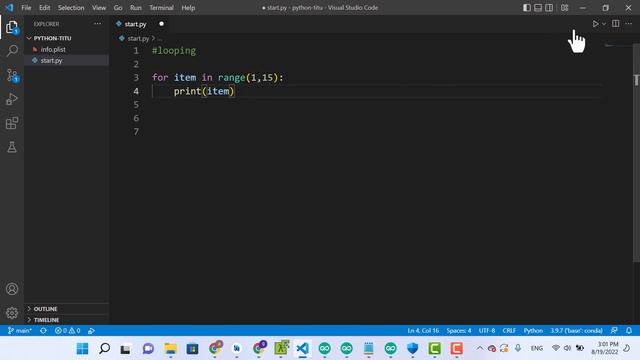Toggle the bottom panel layout icon

pos(538,8)
